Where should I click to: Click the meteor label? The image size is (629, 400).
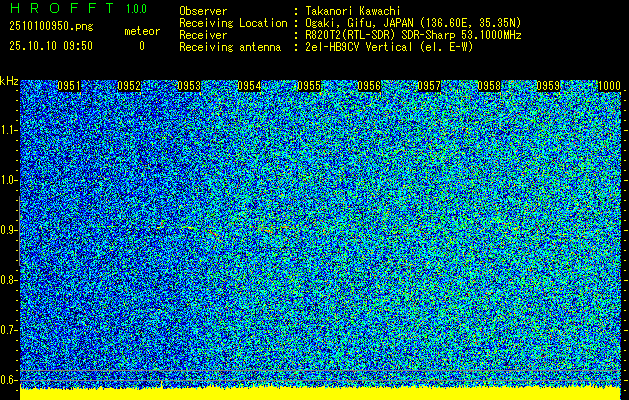coord(142,31)
